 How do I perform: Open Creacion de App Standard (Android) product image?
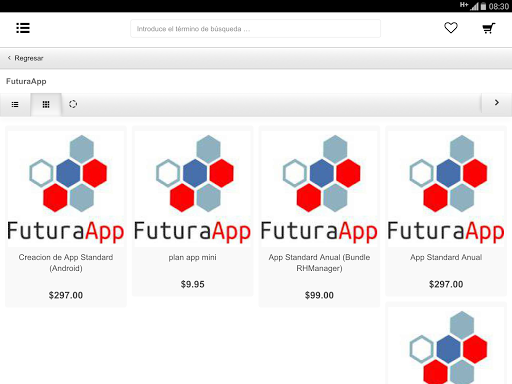66,189
